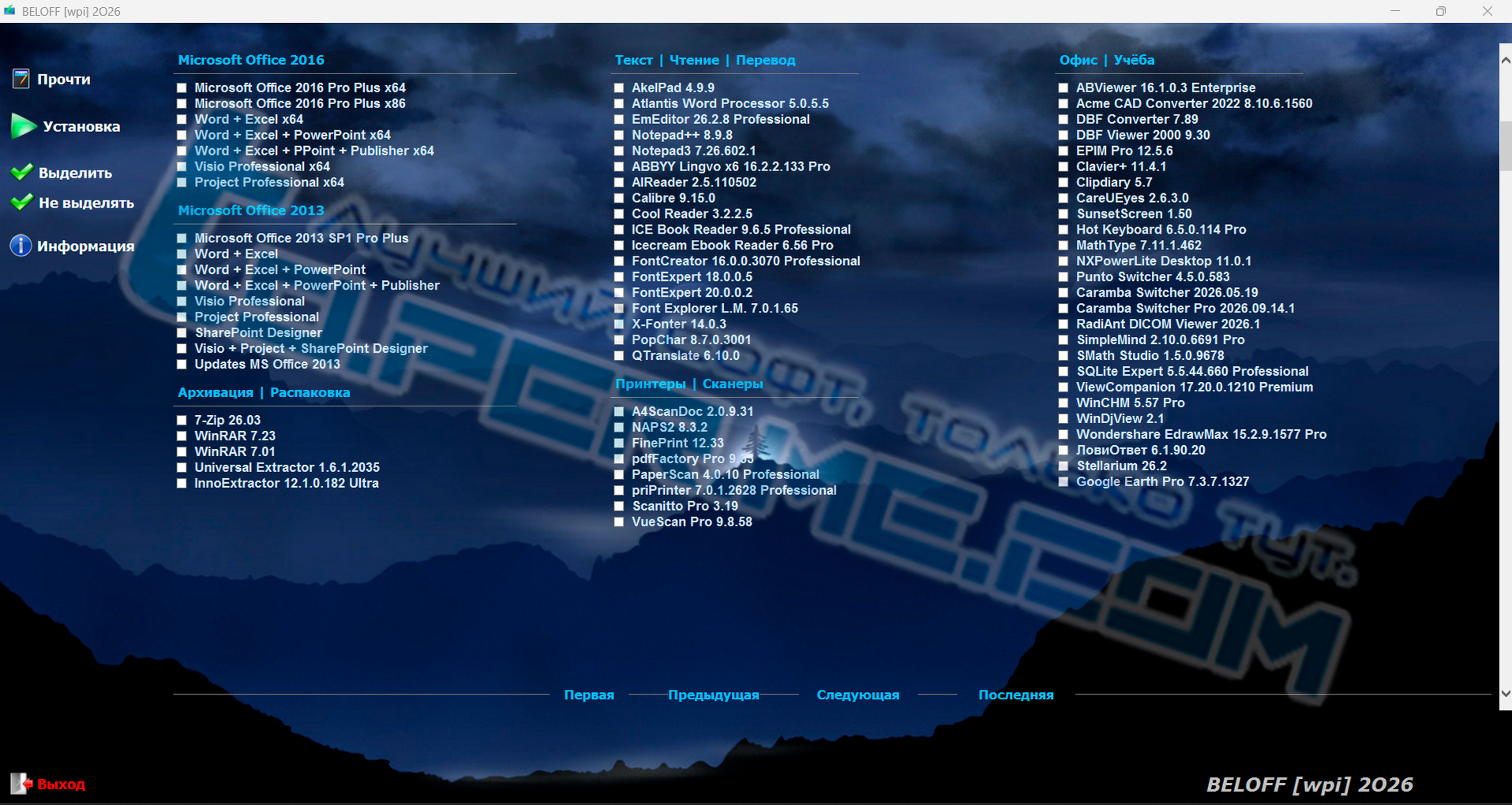Tick Google Earth Pro 7.3.7.1327 checkbox
Image resolution: width=1512 pixels, height=805 pixels.
tap(1064, 482)
